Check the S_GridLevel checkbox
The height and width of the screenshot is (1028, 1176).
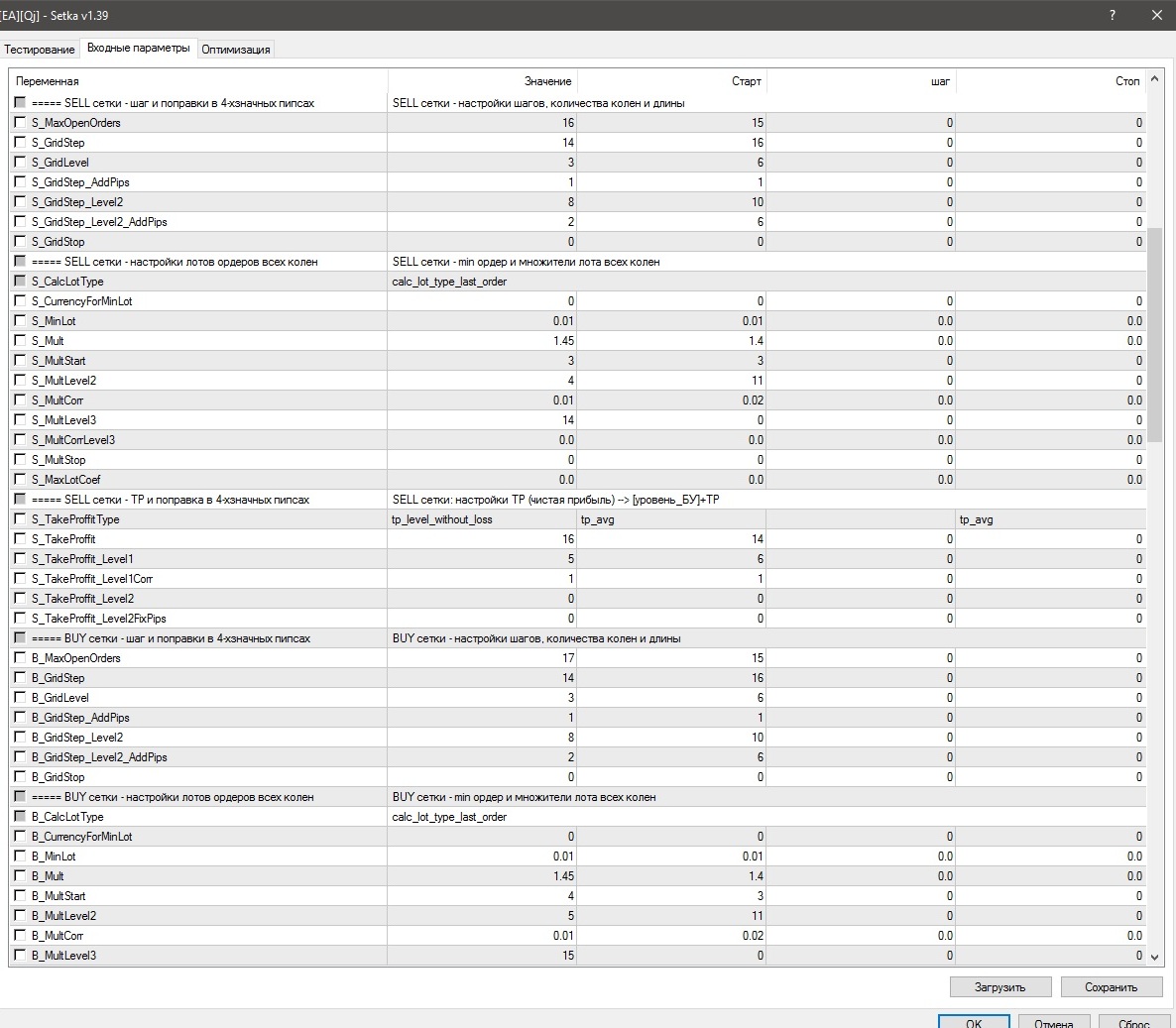(20, 162)
